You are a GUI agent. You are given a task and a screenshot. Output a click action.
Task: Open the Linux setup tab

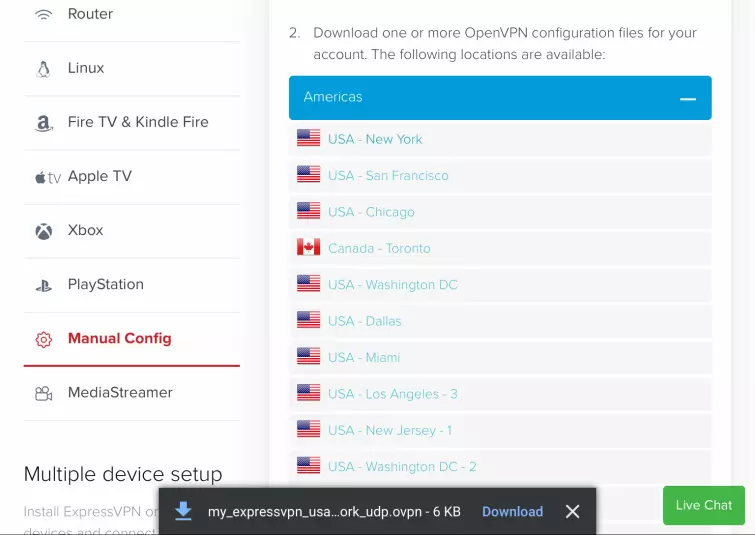point(131,68)
